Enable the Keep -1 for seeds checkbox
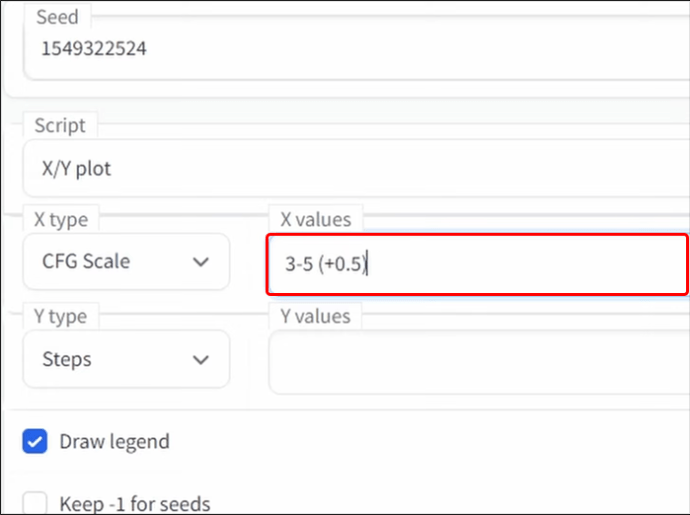This screenshot has width=690, height=515. [35, 504]
